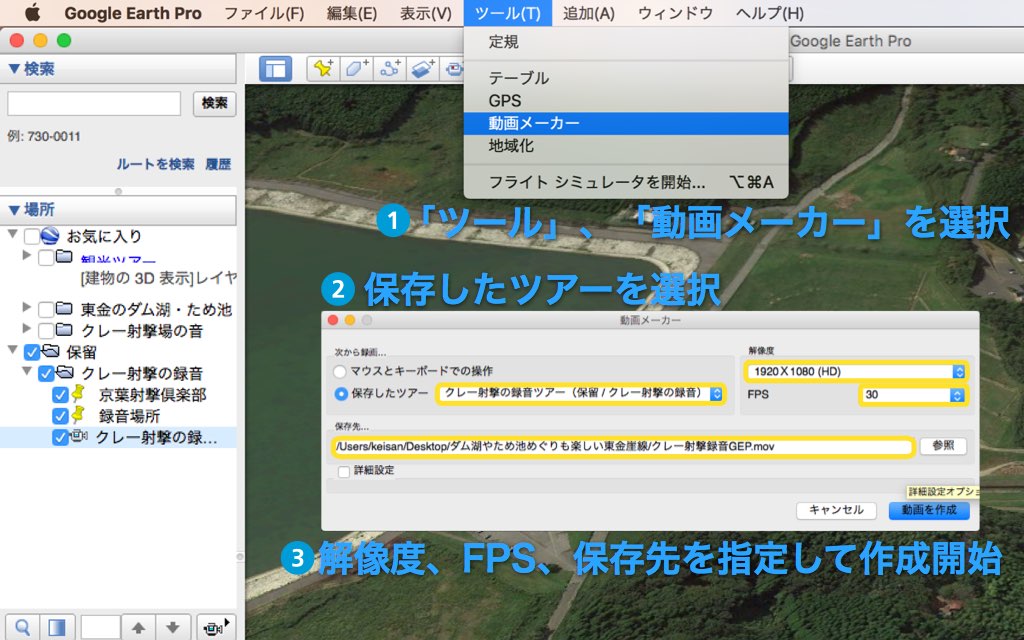Select the クレー射撃の録… tour tree item
The image size is (1024, 640).
tap(156, 437)
